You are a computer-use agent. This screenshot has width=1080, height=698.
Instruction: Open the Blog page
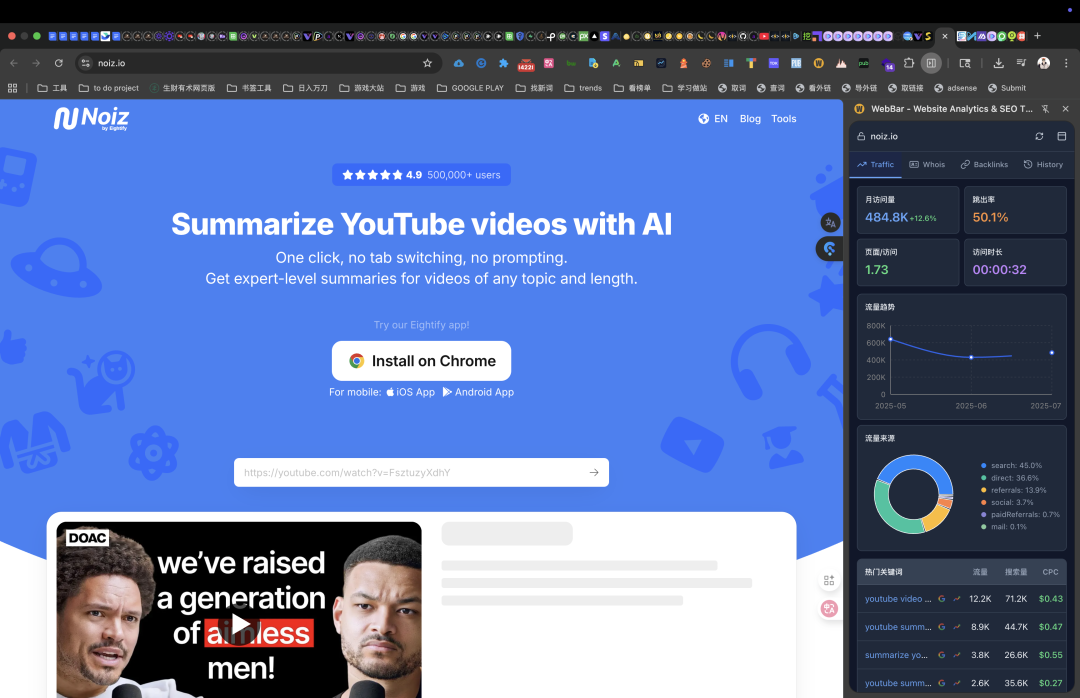750,119
